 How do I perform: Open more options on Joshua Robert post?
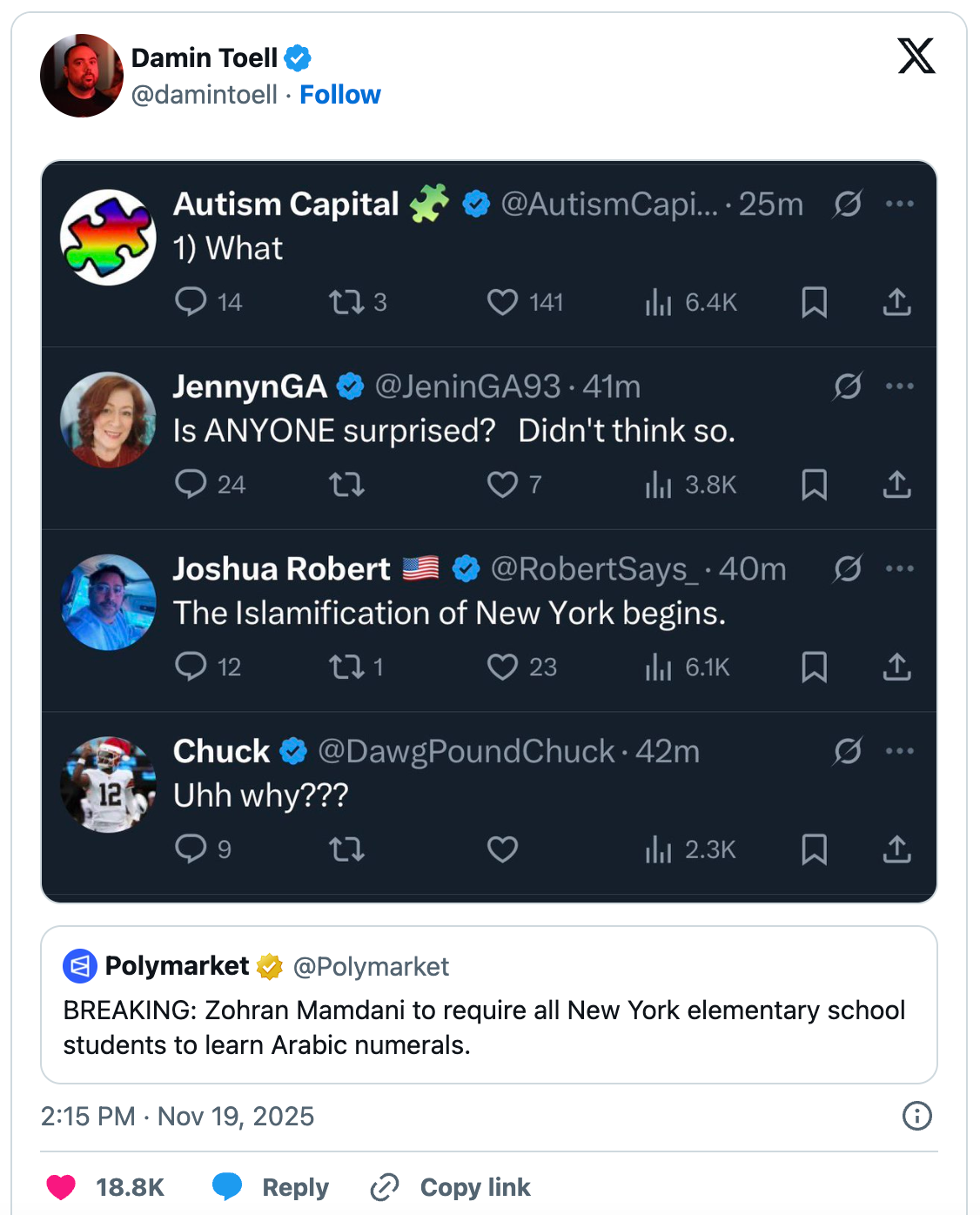coord(899,568)
